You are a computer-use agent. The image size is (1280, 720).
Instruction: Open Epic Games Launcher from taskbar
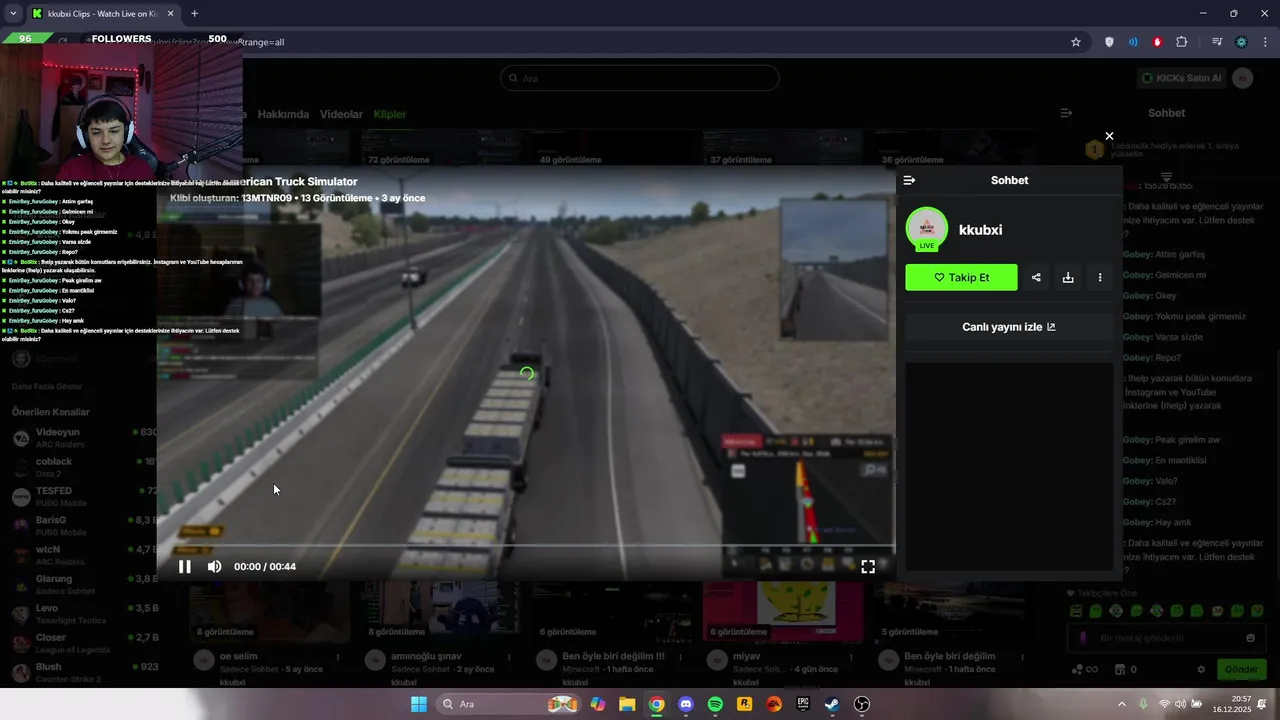click(803, 704)
